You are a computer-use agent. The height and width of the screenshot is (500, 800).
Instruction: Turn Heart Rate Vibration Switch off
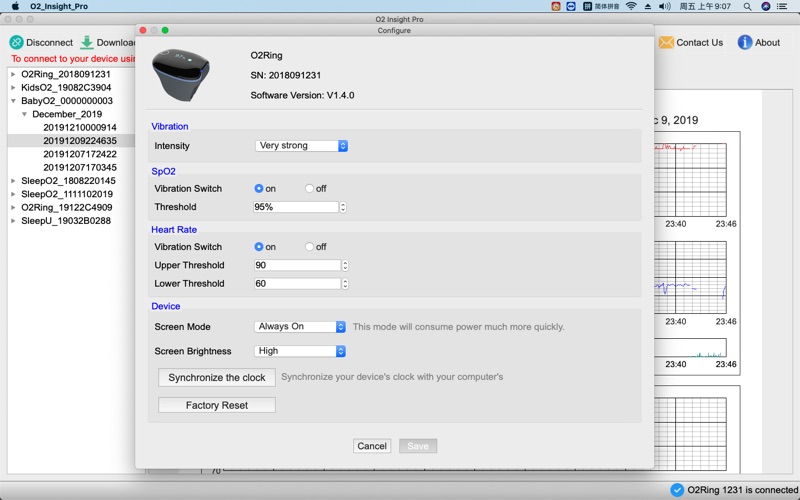pos(309,246)
